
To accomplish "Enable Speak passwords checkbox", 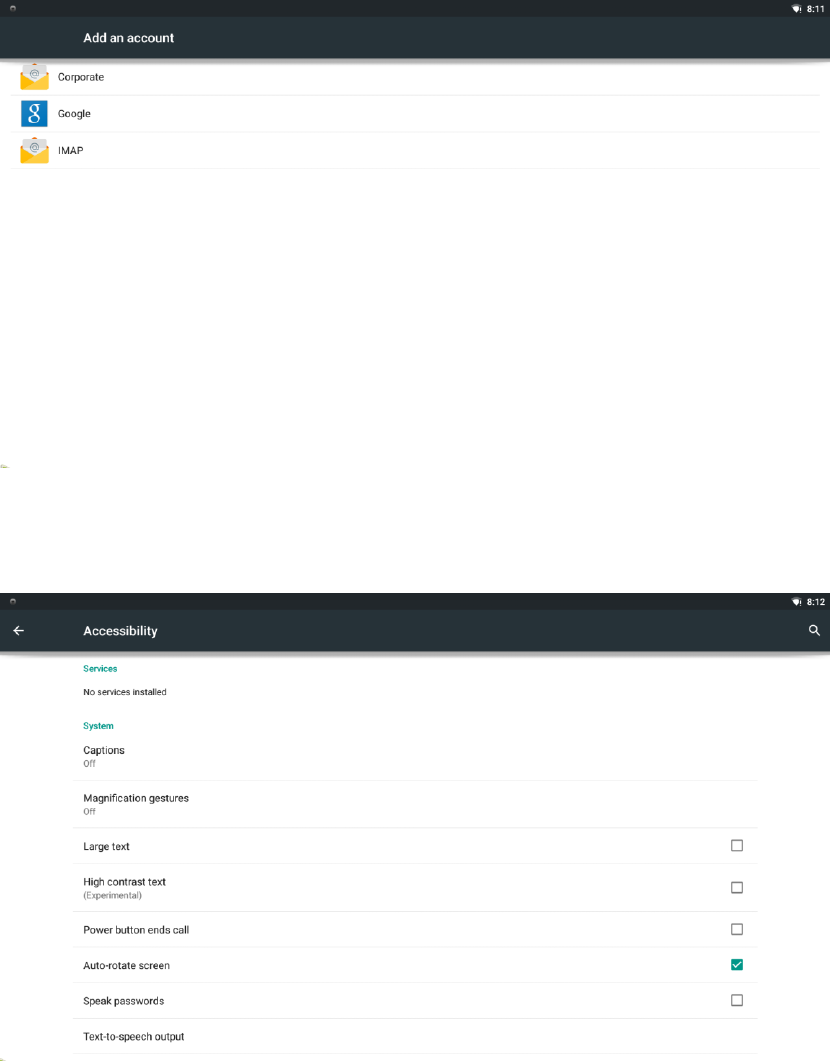I will (737, 1000).
